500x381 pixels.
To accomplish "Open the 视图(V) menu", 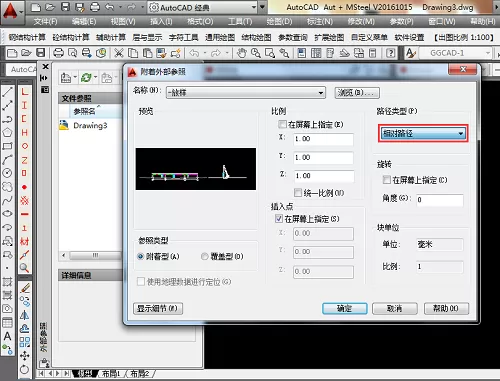I will (x=123, y=22).
